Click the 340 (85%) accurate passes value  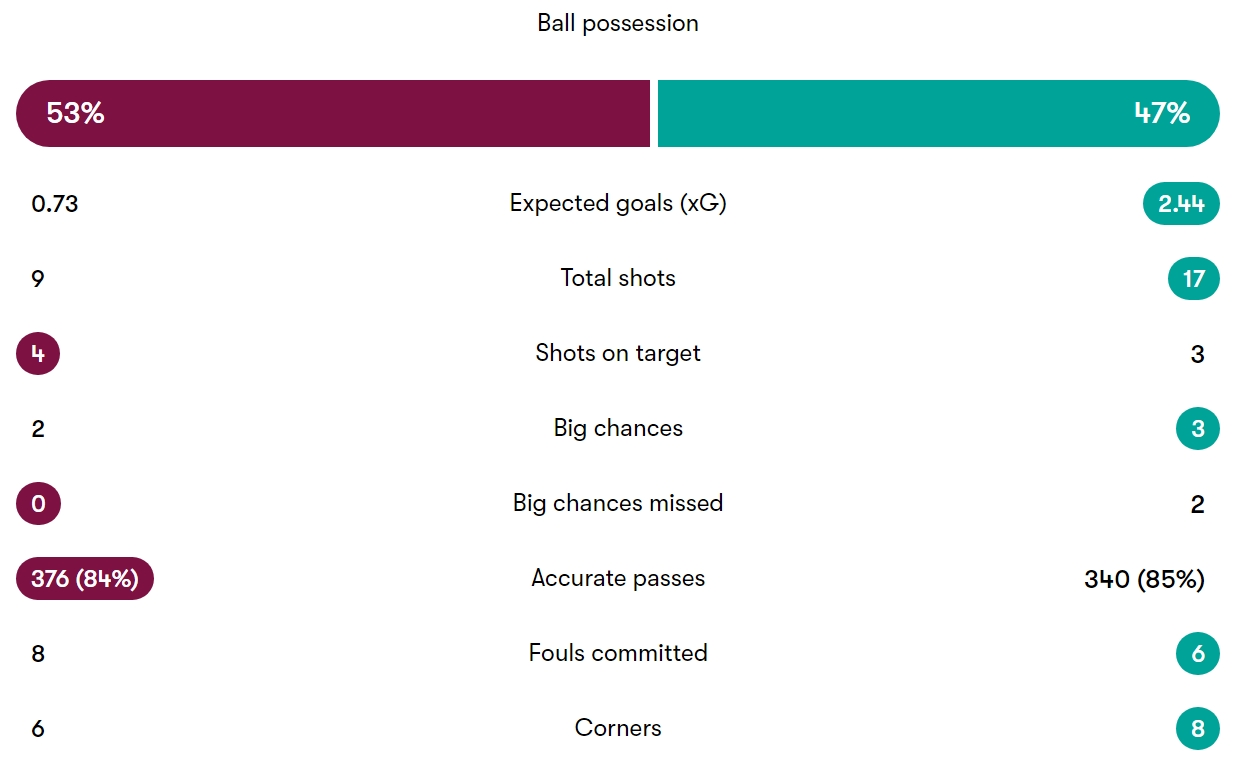1144,579
